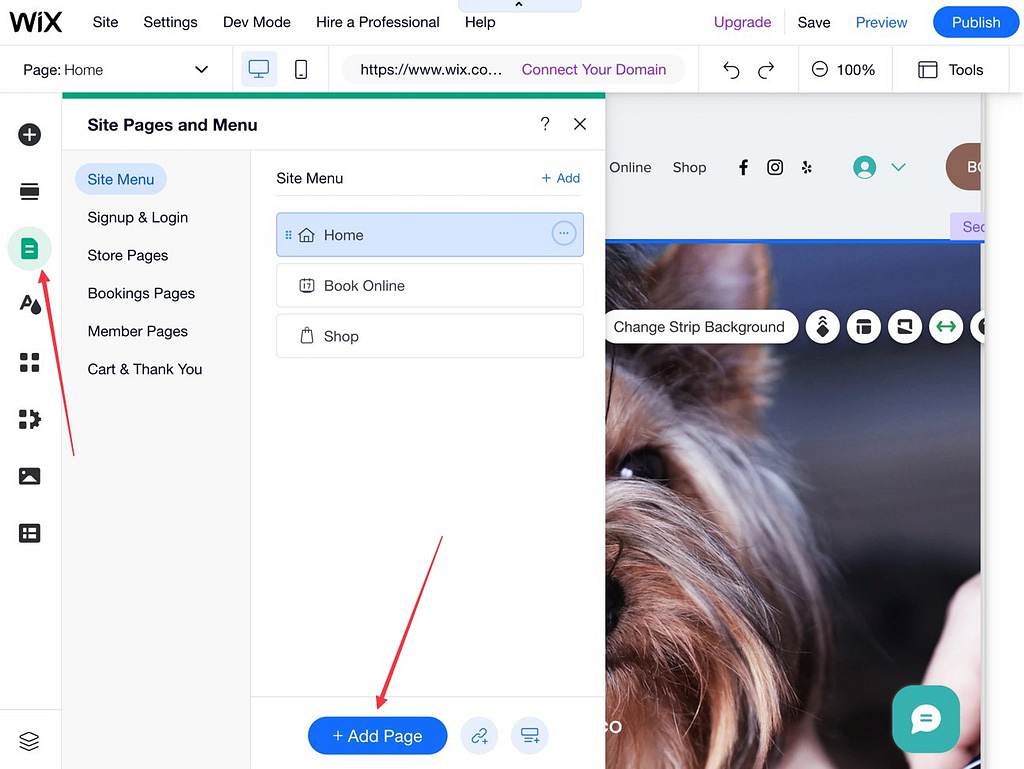Open the chat bubble widget
Screen dimensions: 1024x769
coord(926,719)
